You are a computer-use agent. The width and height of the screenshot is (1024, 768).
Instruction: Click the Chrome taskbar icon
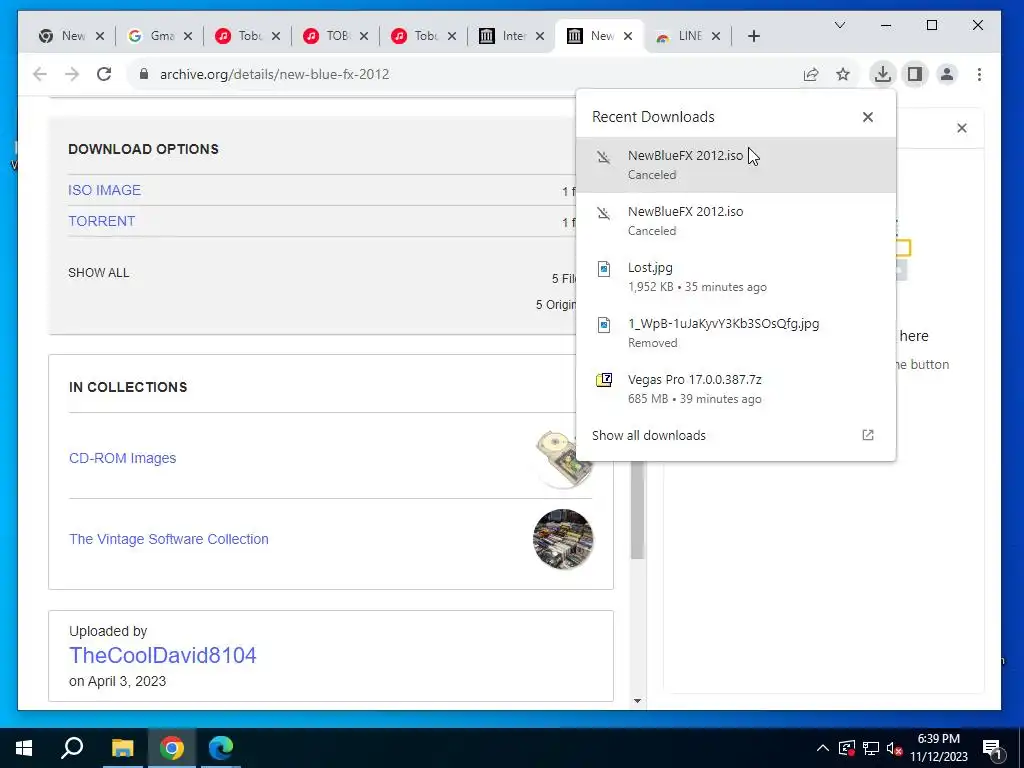(172, 748)
